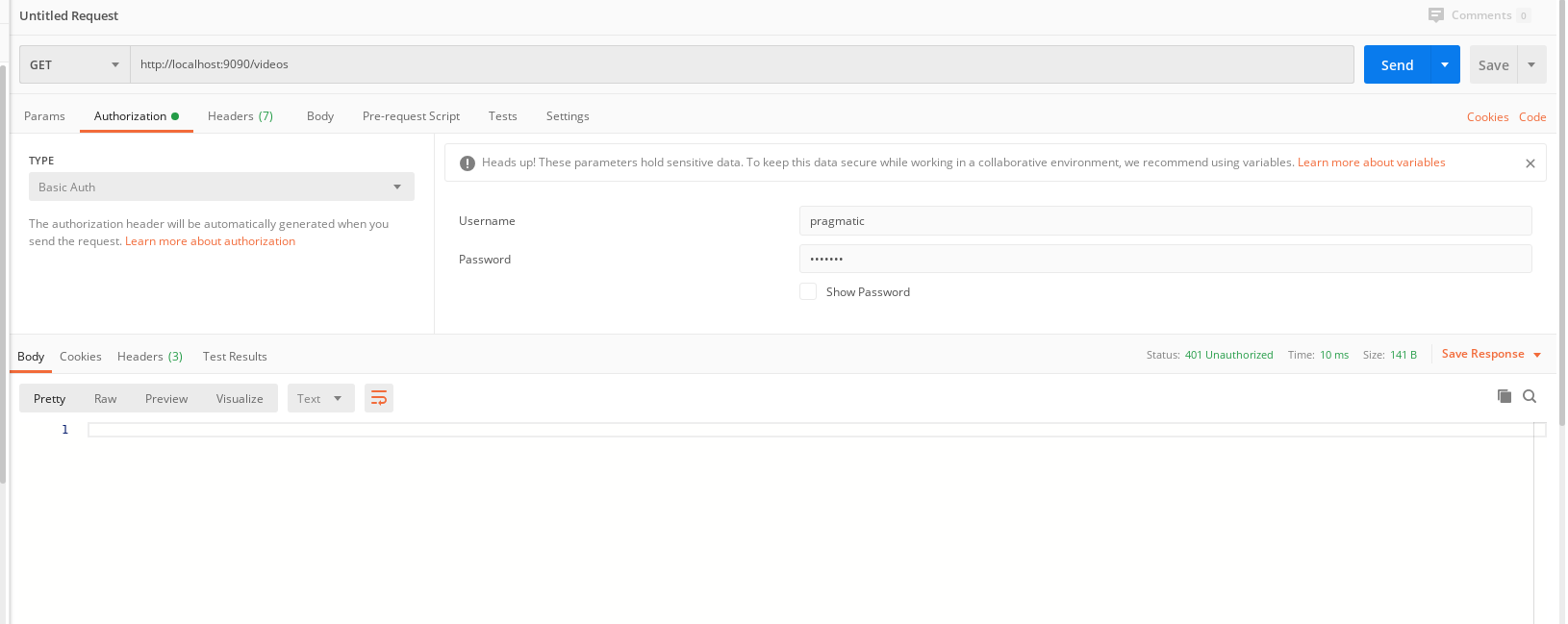
Task: Follow Learn more about variables link
Action: point(1371,162)
